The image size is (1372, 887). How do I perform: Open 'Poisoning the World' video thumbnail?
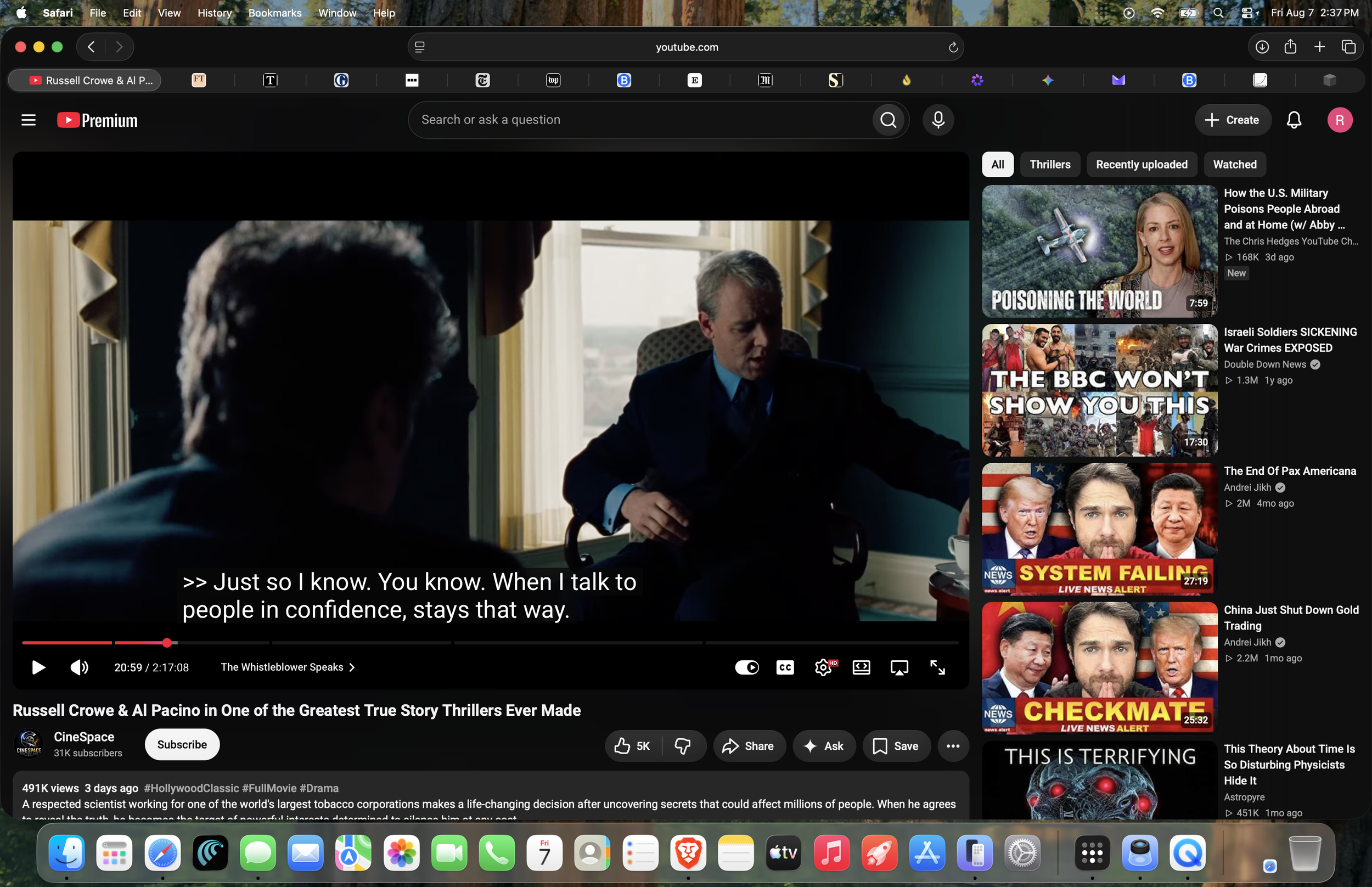[1100, 251]
